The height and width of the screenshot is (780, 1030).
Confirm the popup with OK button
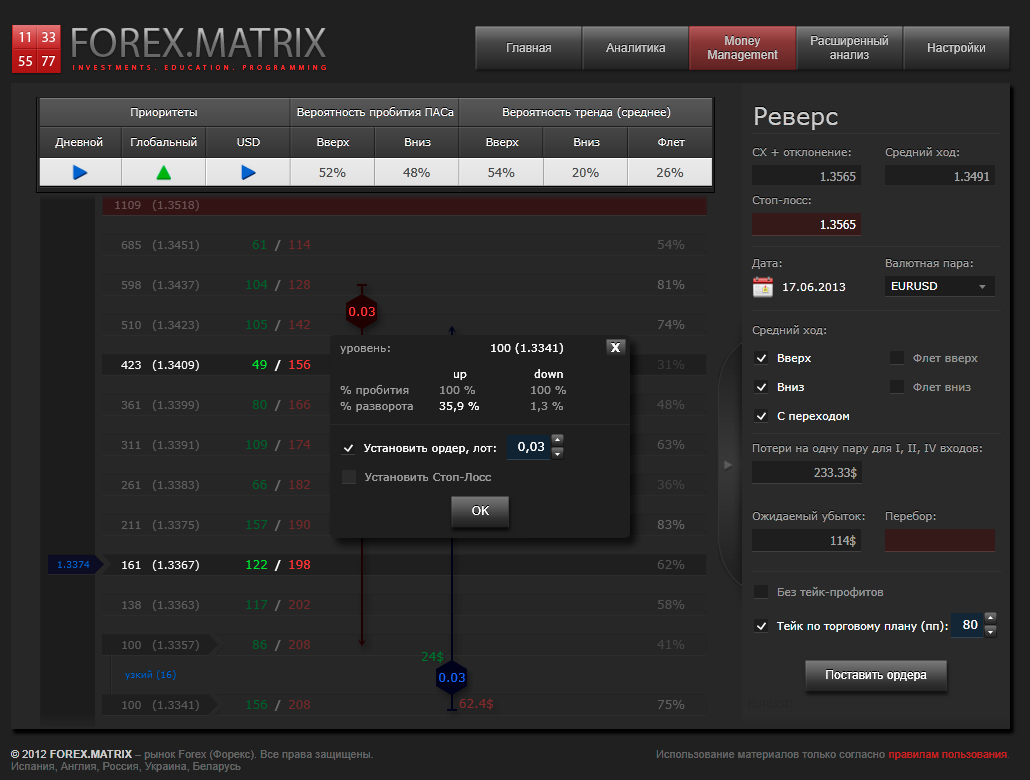480,511
